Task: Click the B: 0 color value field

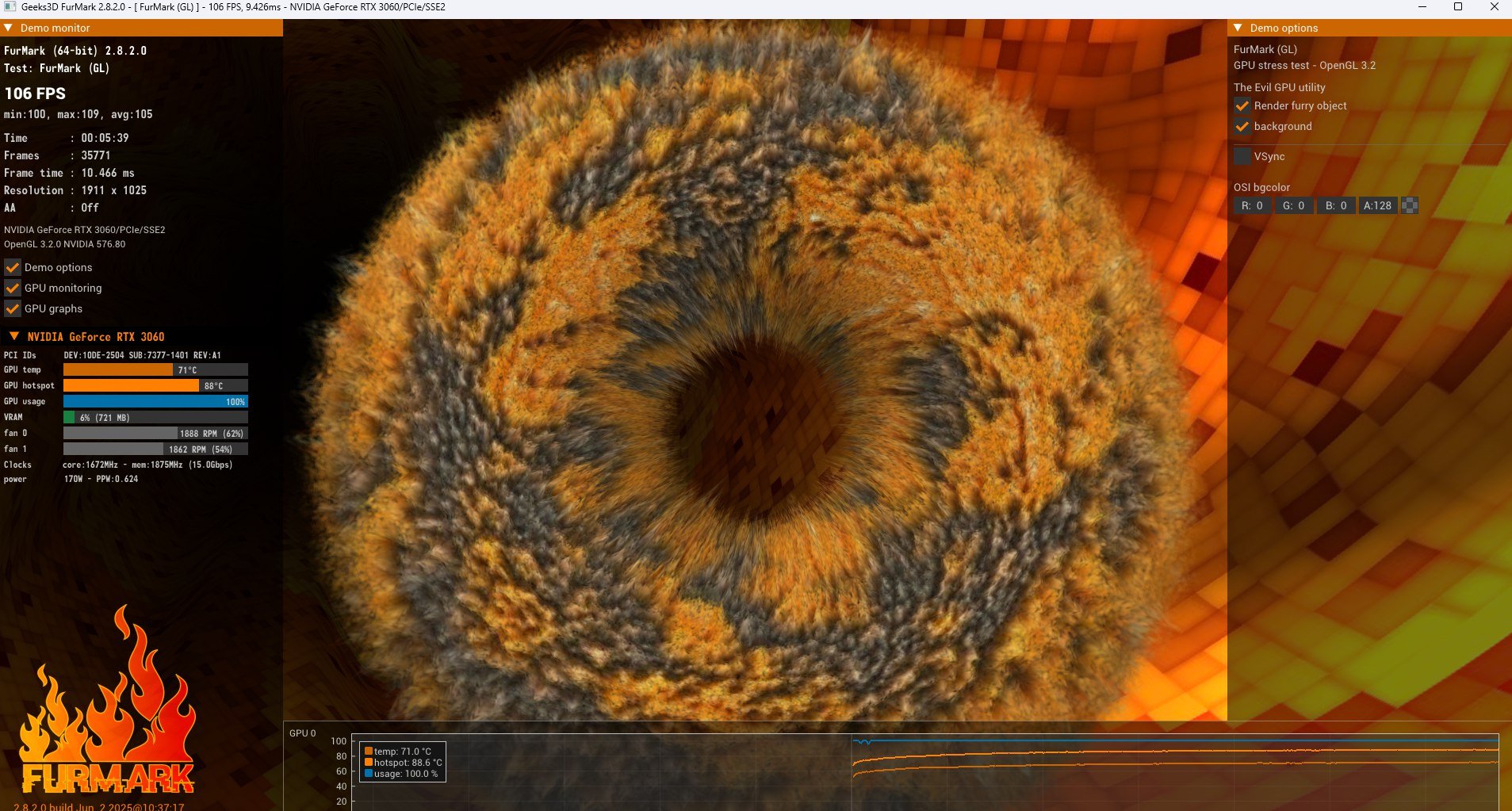Action: 1336,205
